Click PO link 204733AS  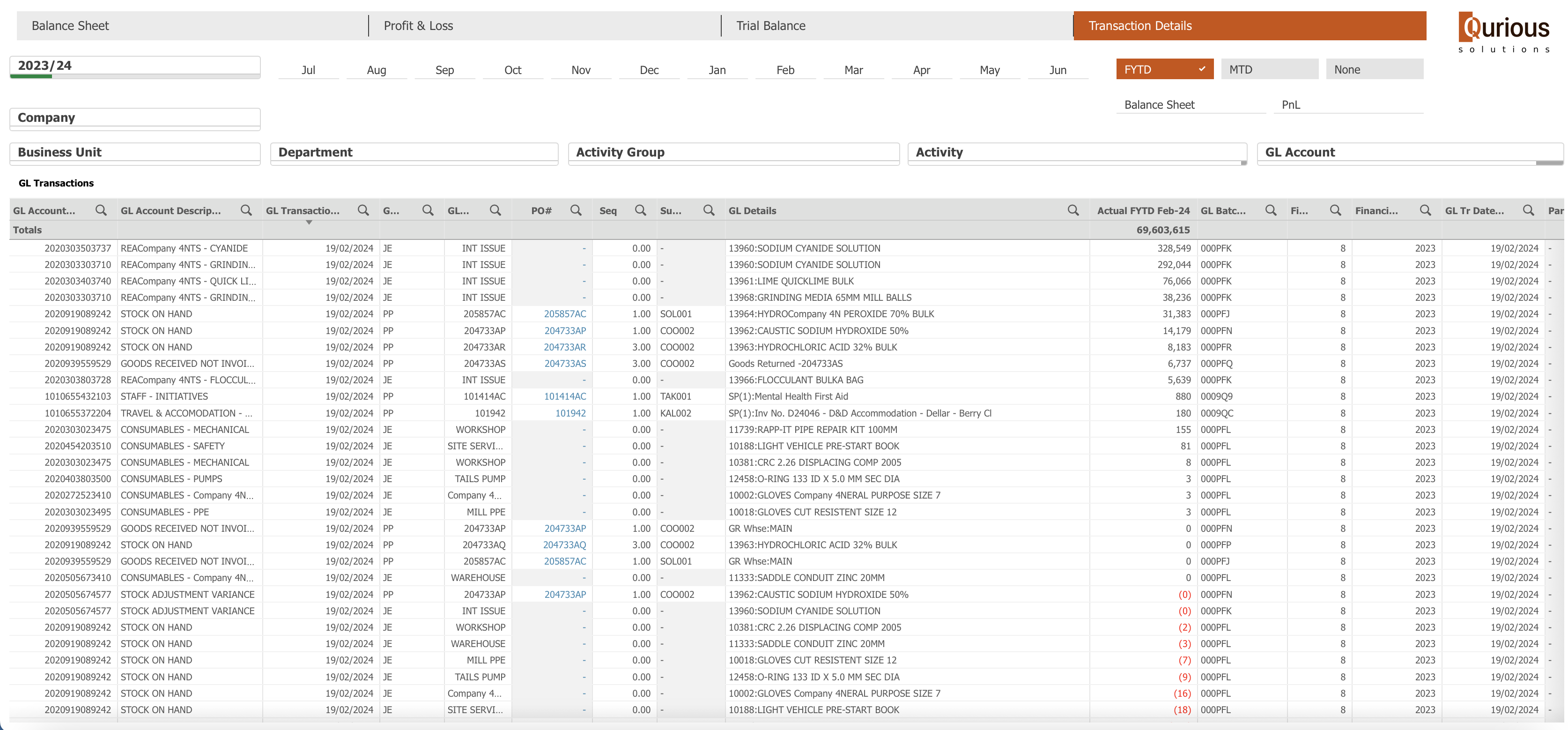565,364
